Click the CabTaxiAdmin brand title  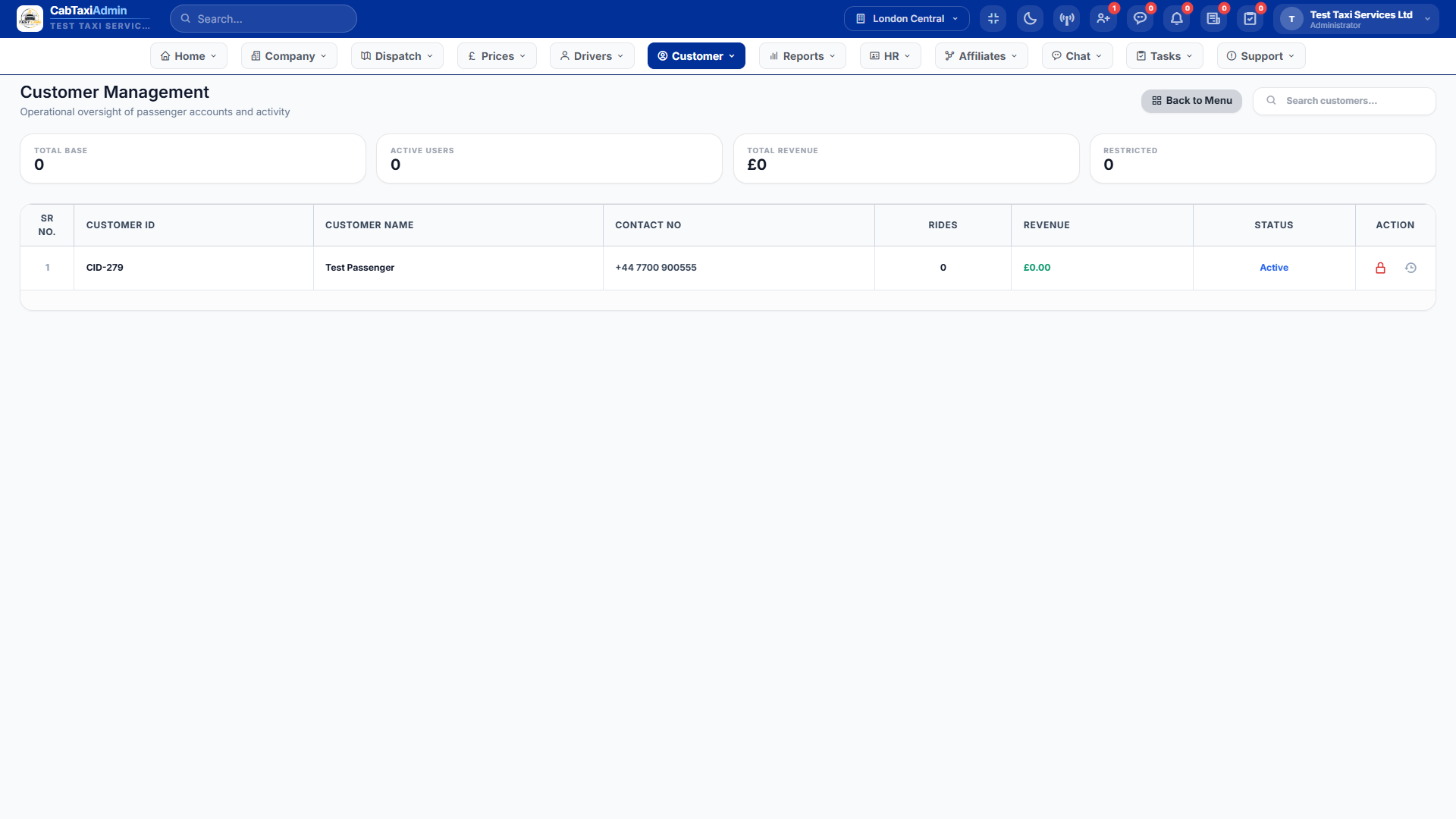(89, 11)
